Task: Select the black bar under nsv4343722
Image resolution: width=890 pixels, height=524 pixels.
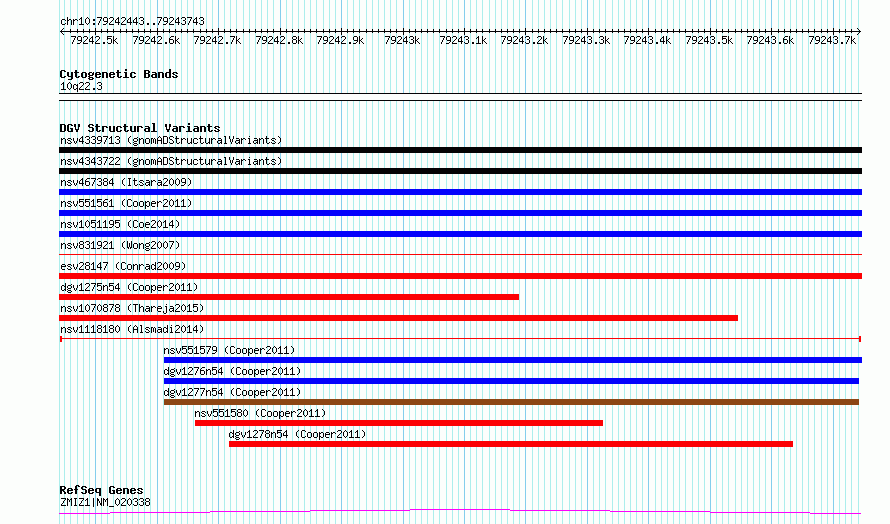Action: (x=460, y=171)
